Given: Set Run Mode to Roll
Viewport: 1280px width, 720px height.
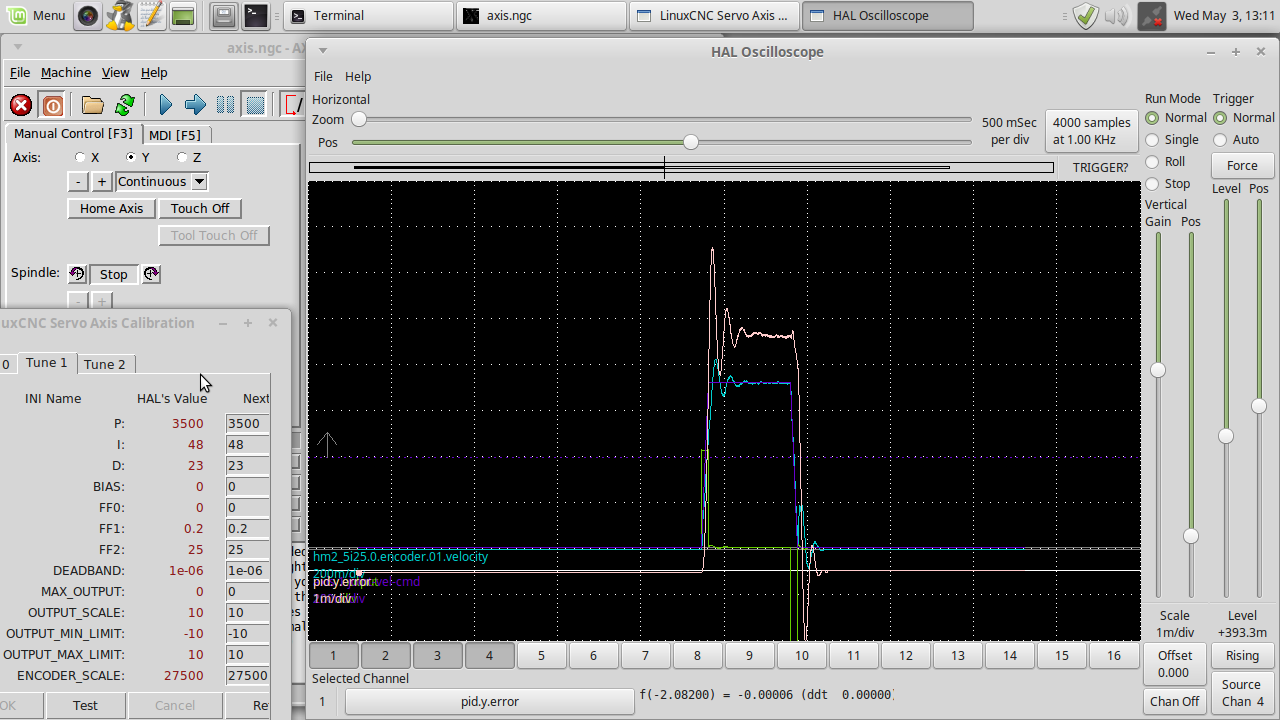Looking at the screenshot, I should point(1152,162).
